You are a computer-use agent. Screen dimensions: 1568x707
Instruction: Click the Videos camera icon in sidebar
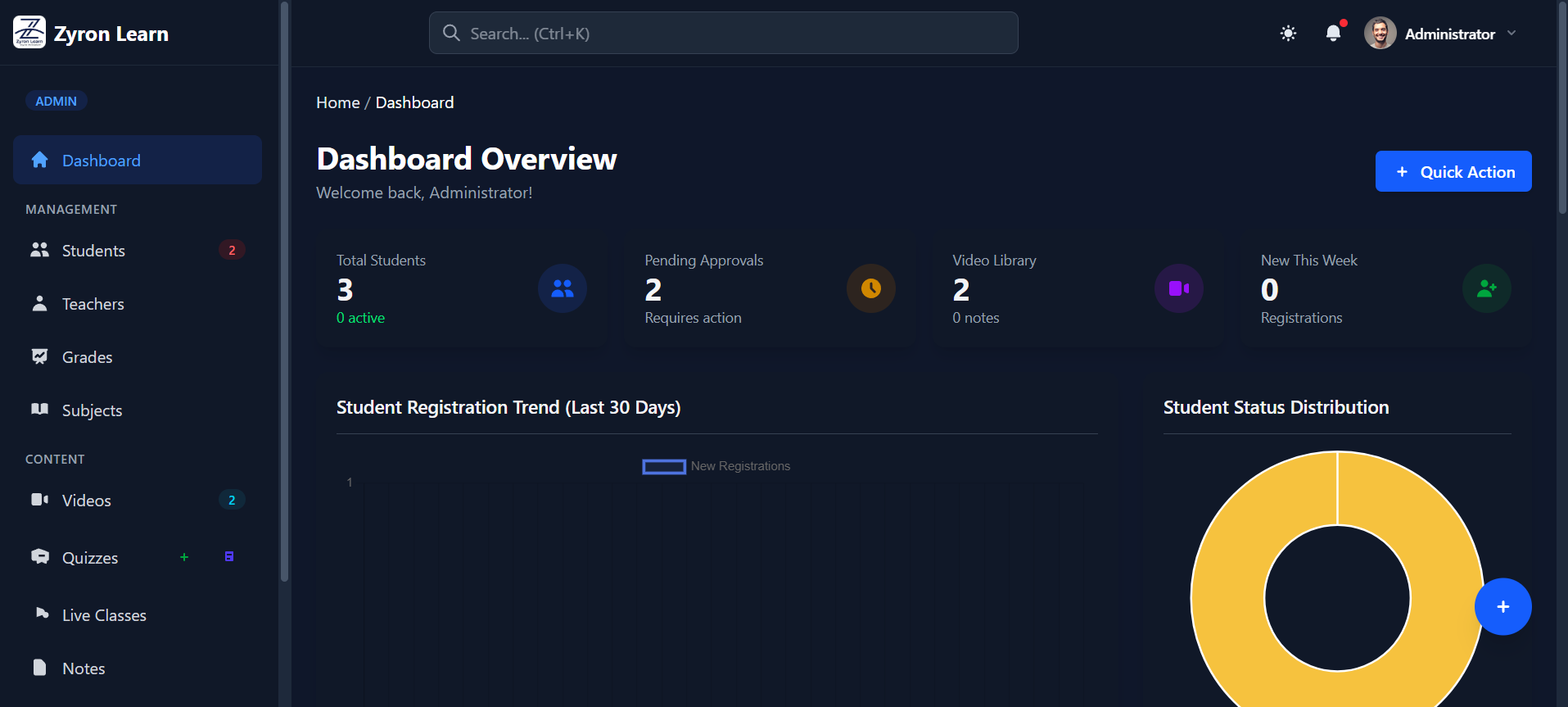(x=39, y=500)
